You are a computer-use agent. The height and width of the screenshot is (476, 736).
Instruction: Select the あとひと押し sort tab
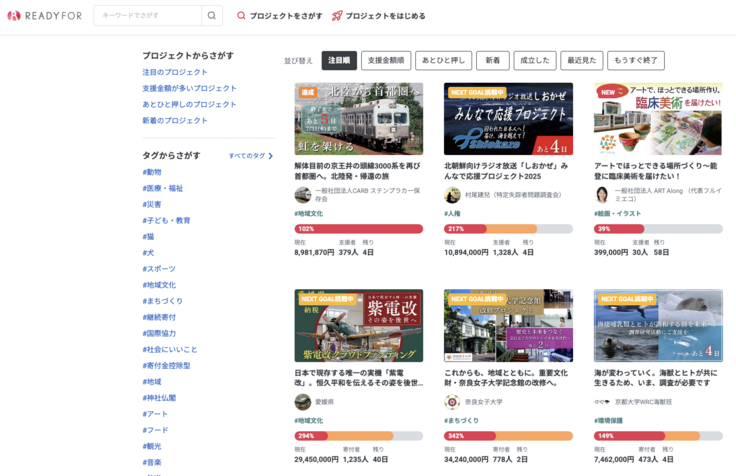pos(443,61)
